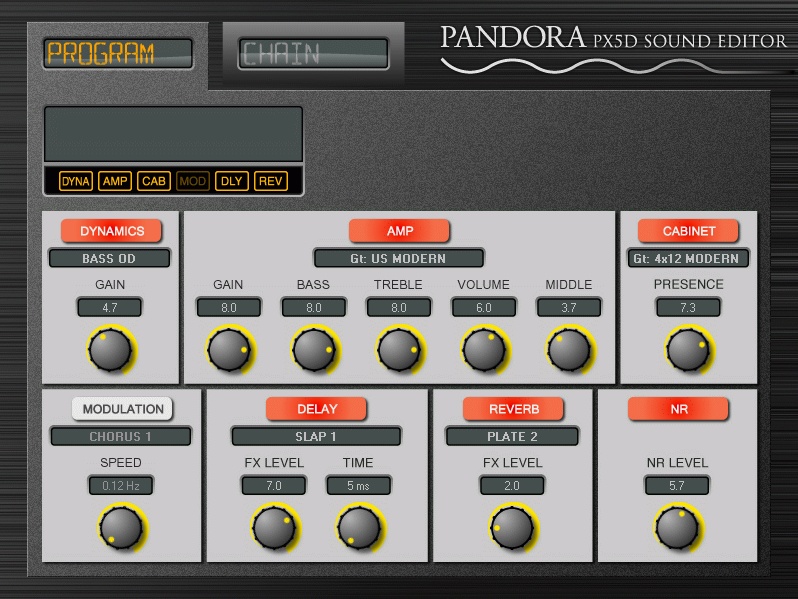This screenshot has height=599, width=798.
Task: Toggle the DYNAMICS effect button
Action: coord(111,231)
